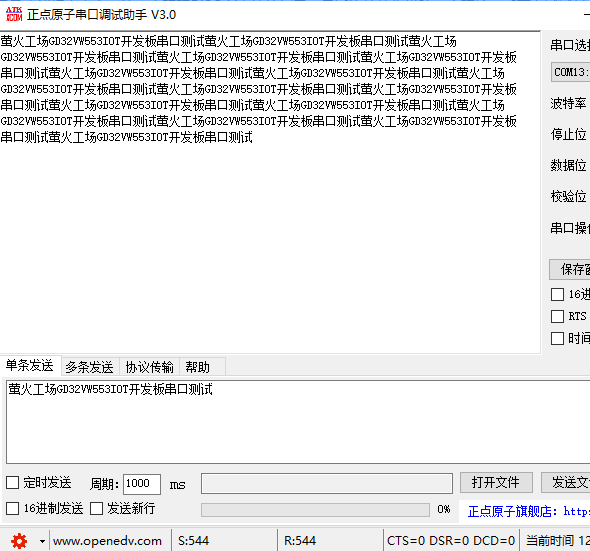Click the S:544 sent counter
Viewport: 590px width, 551px height.
pos(193,541)
